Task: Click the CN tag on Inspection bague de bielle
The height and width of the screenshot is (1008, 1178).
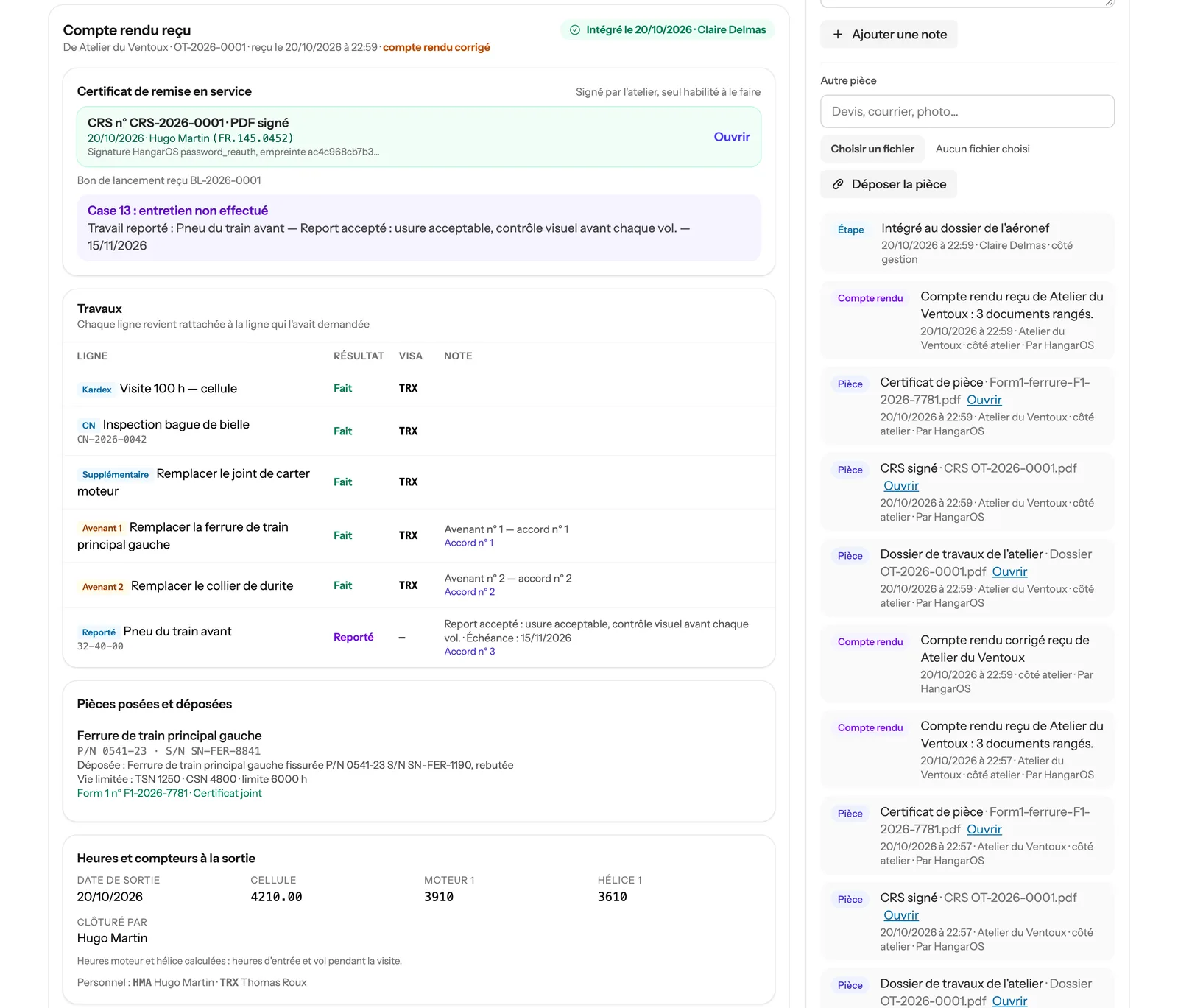Action: pyautogui.click(x=88, y=426)
